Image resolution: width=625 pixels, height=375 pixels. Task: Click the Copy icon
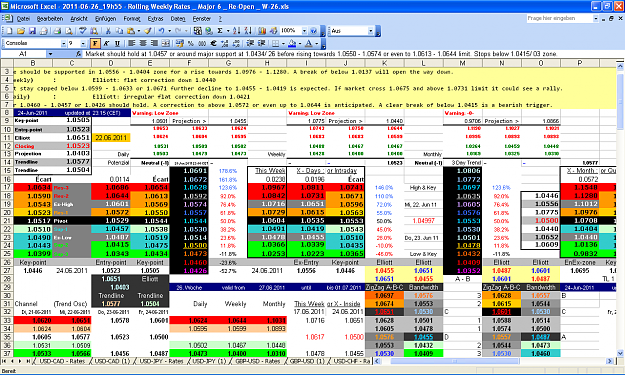(x=119, y=31)
